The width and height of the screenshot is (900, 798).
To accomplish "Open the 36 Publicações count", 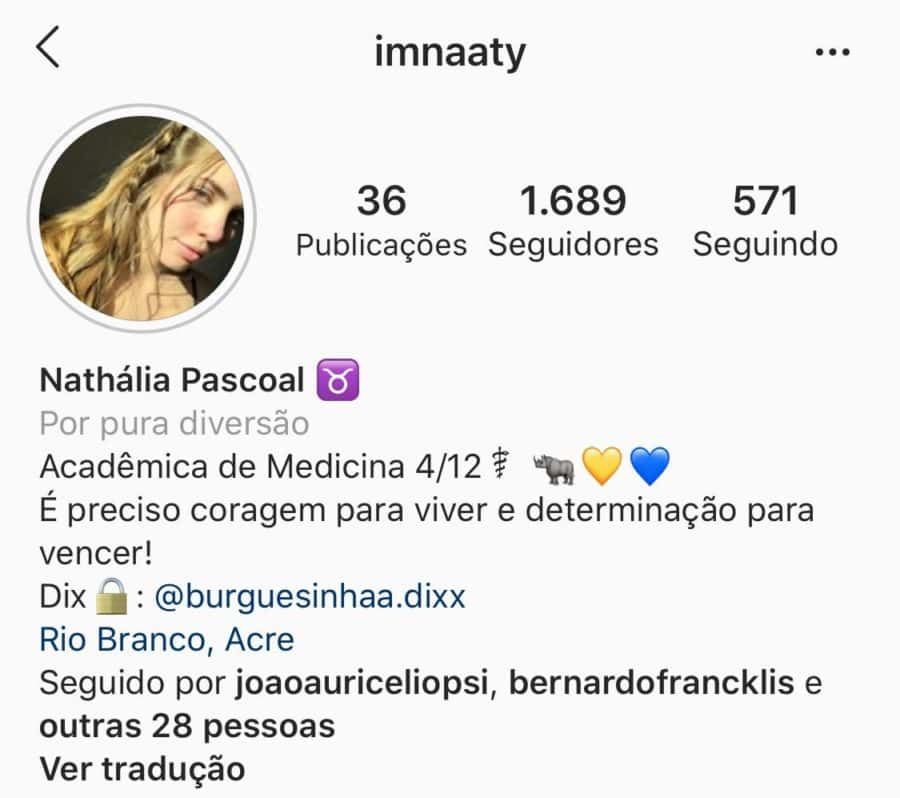I will pyautogui.click(x=381, y=222).
